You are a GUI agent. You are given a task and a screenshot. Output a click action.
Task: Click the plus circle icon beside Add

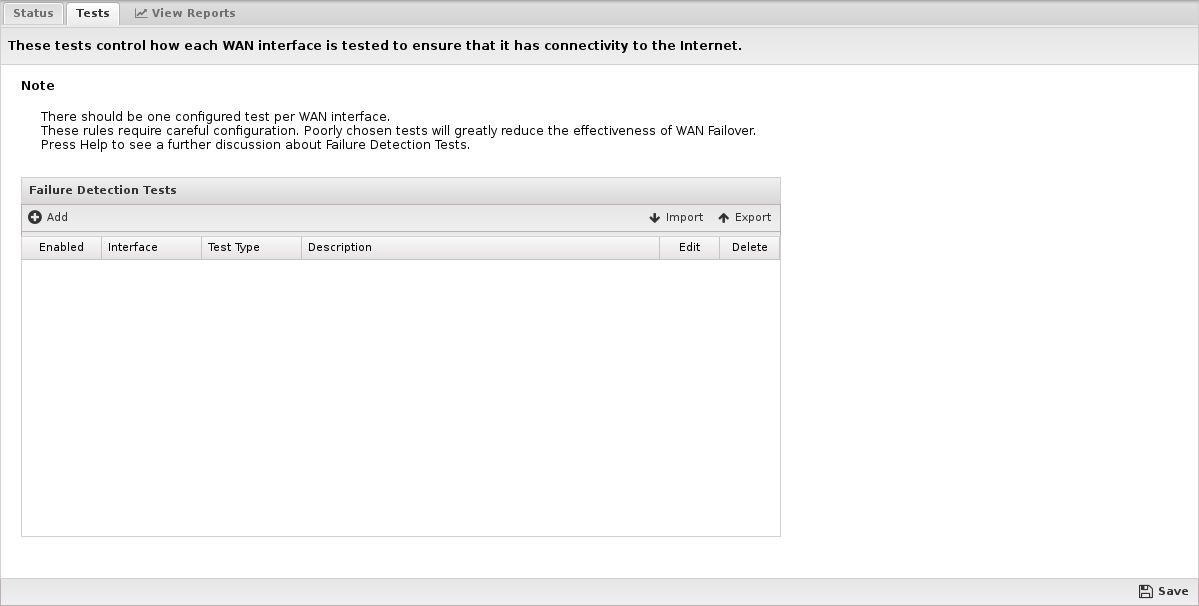[34, 217]
